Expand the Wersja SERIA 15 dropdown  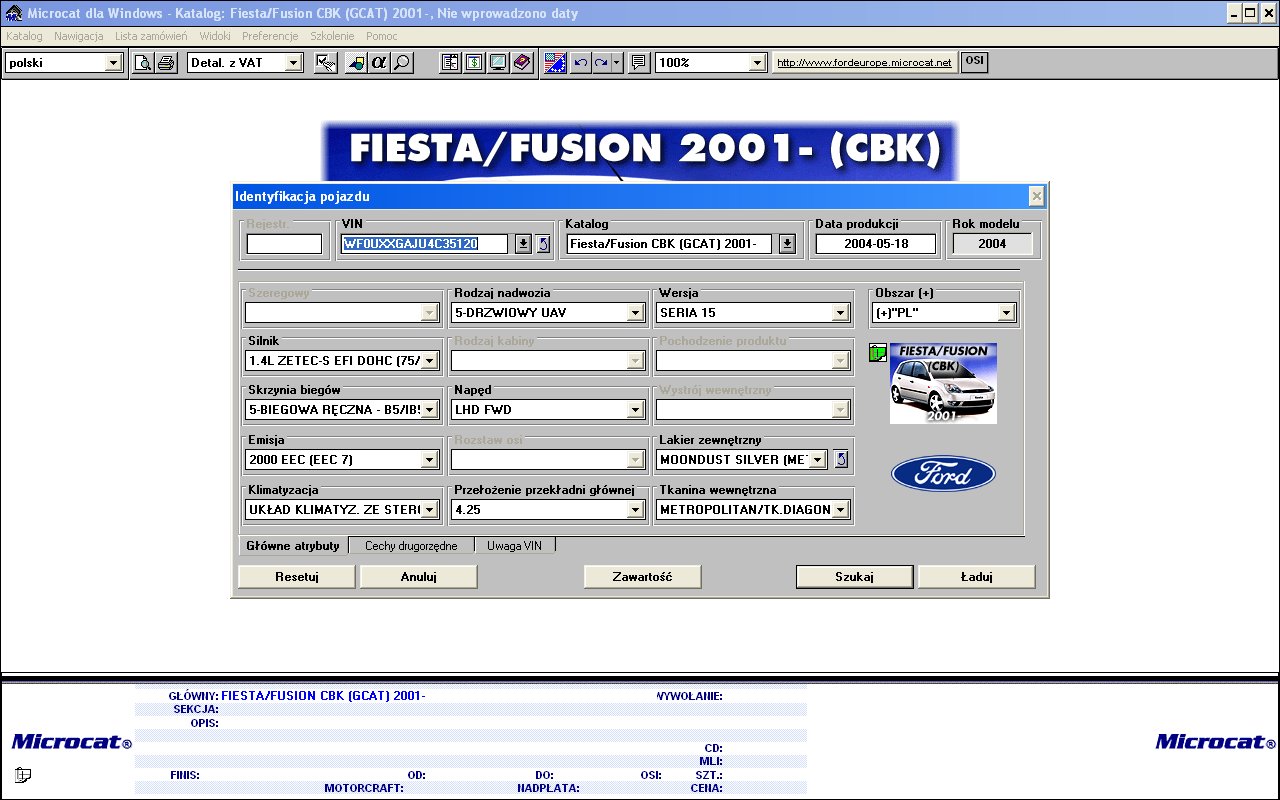840,313
